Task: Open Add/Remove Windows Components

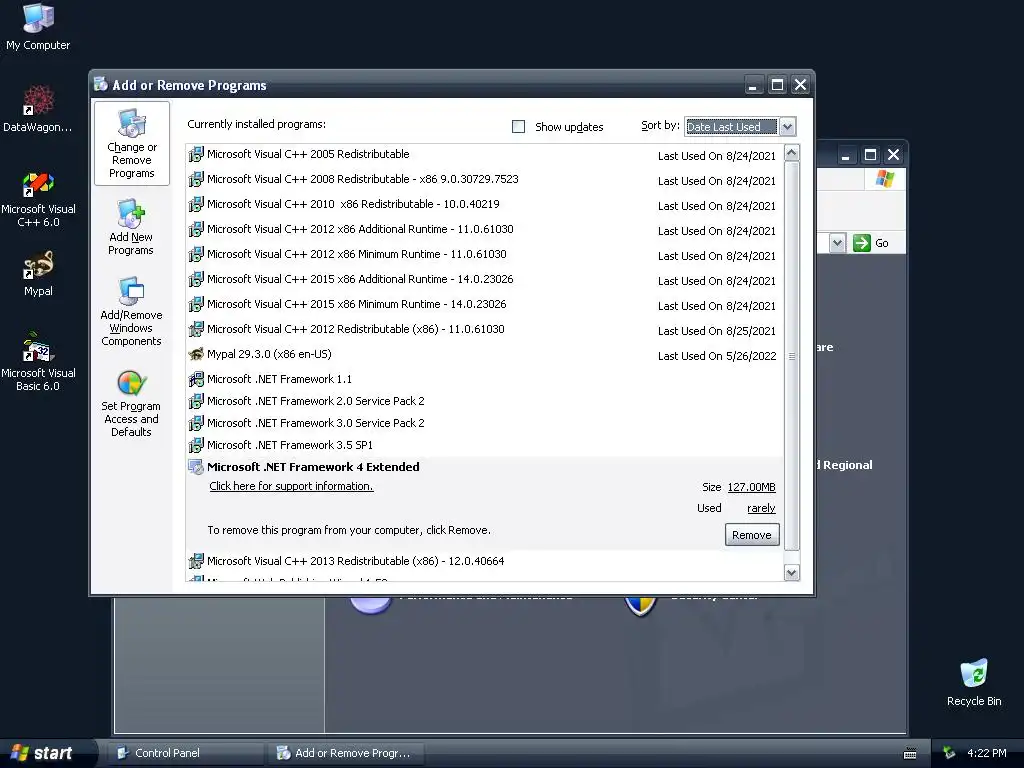Action: (131, 312)
